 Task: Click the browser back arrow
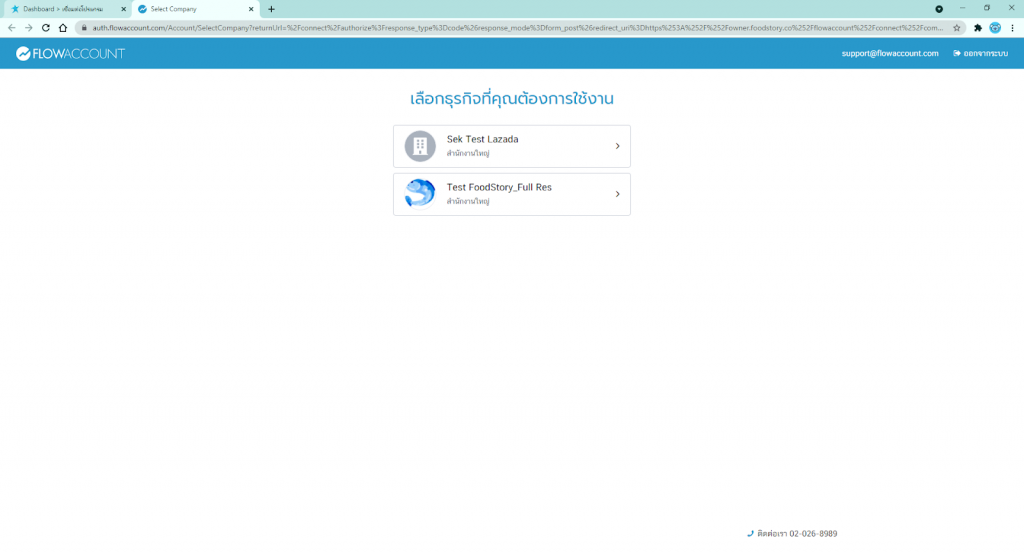tap(11, 28)
